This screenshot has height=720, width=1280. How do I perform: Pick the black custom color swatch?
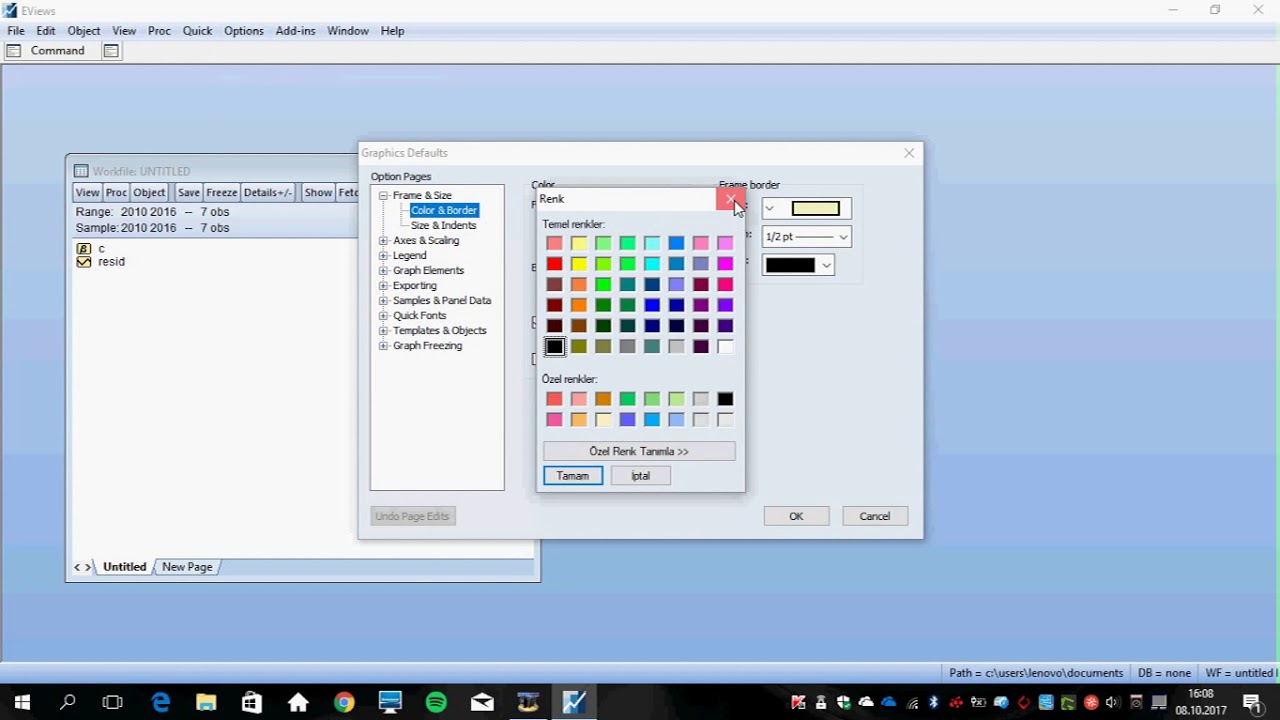pos(725,399)
